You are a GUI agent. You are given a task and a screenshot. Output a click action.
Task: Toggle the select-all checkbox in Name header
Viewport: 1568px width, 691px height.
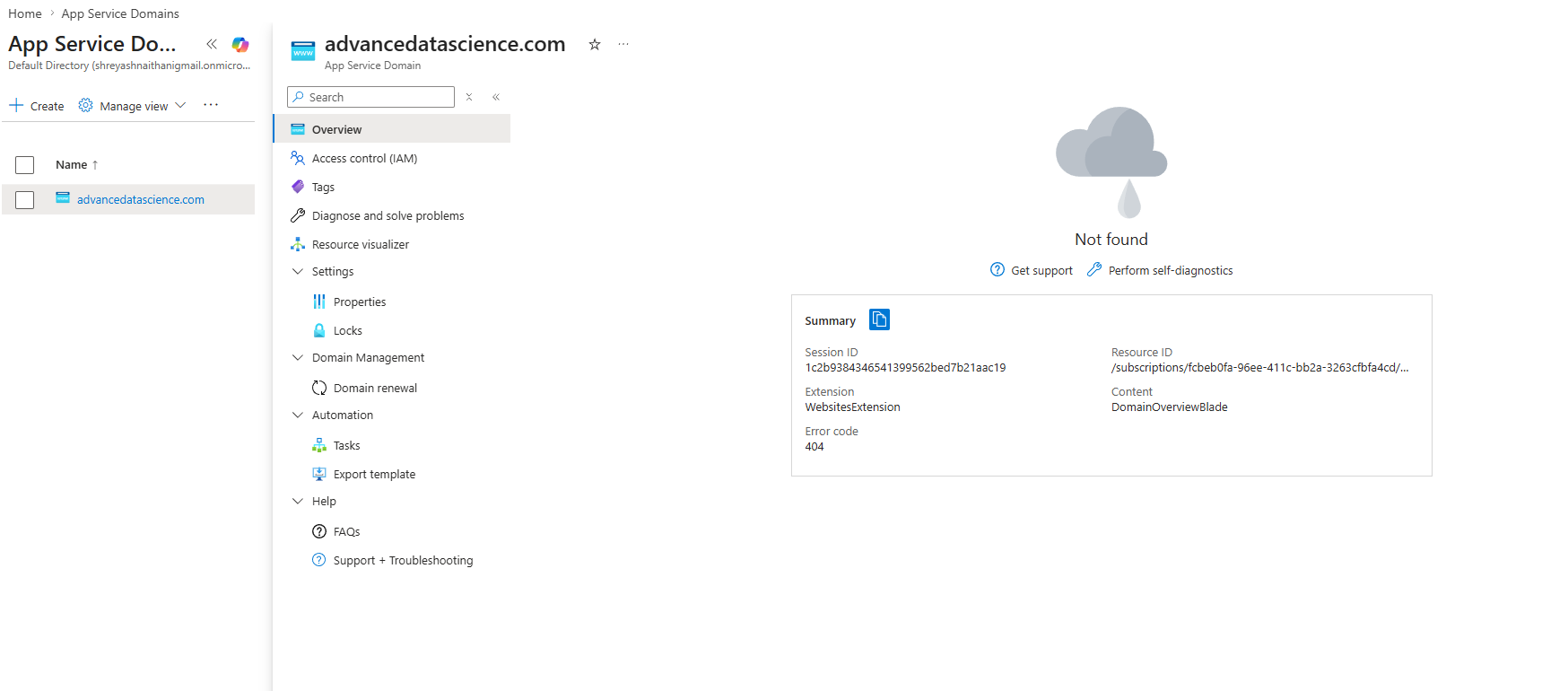[x=25, y=165]
